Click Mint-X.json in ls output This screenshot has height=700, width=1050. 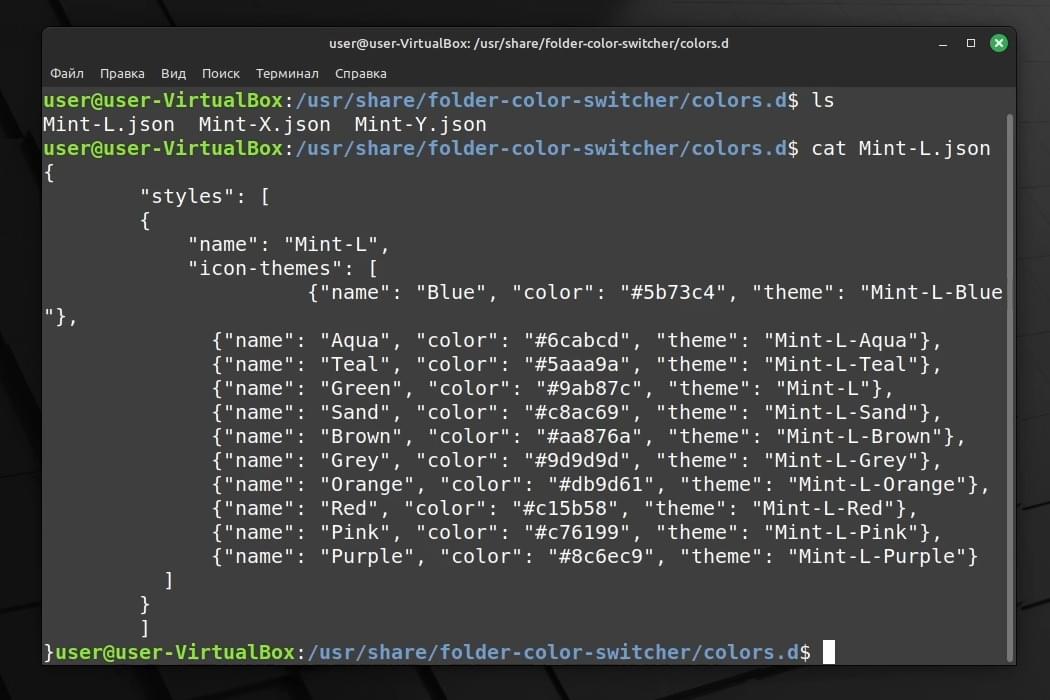265,125
